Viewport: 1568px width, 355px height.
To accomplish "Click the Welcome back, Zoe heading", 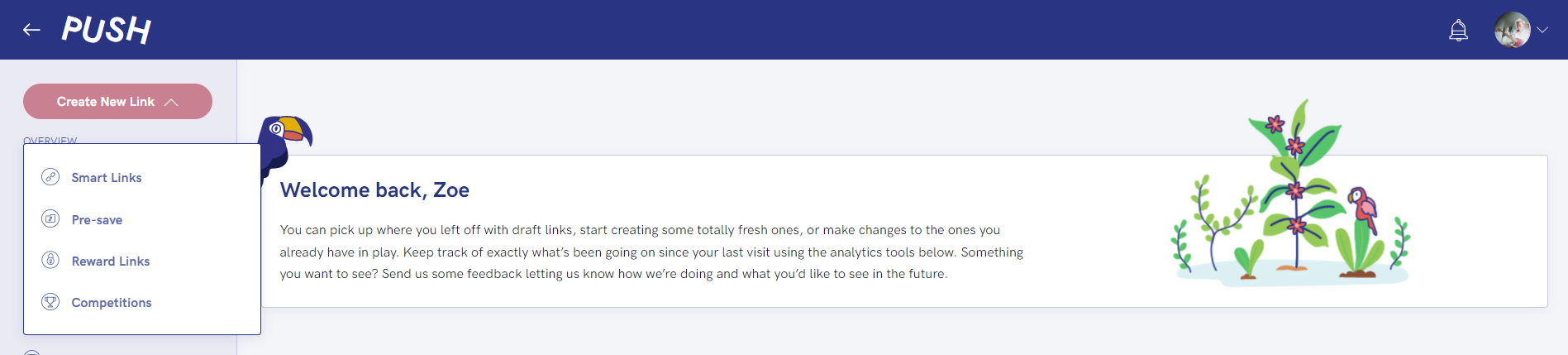I will coord(374,190).
